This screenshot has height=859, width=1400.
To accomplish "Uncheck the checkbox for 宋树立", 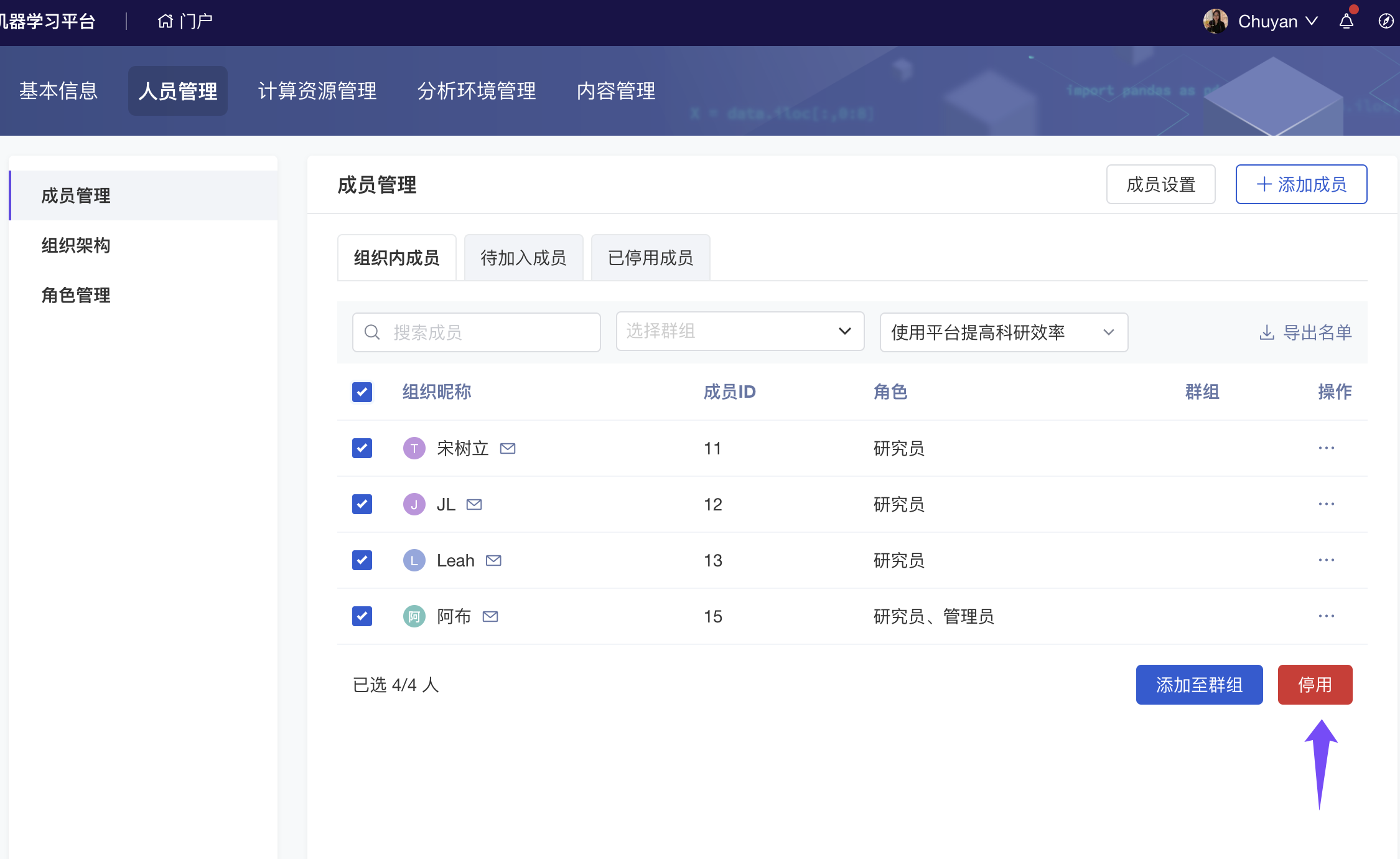I will click(x=362, y=448).
